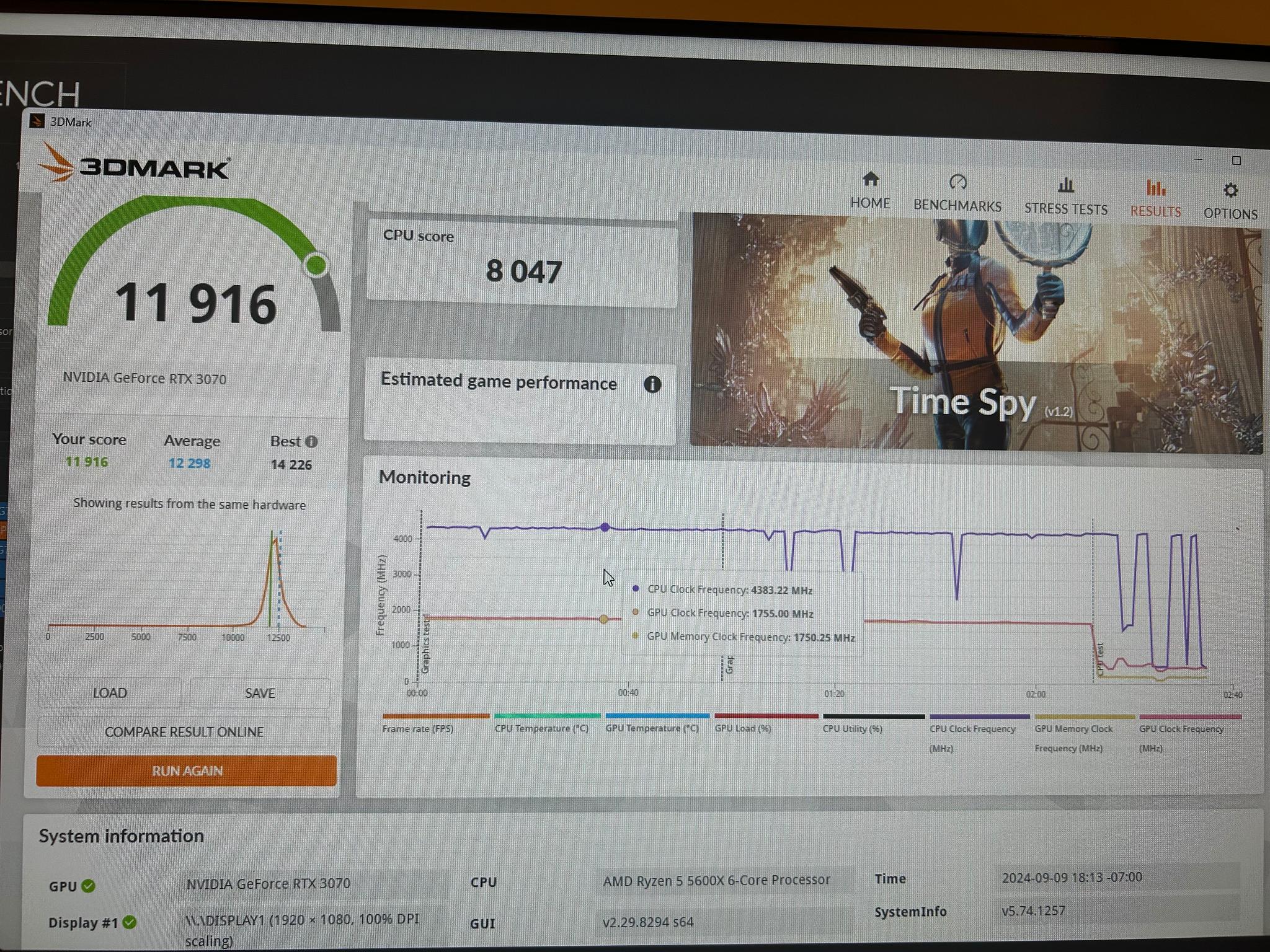Image resolution: width=1270 pixels, height=952 pixels.
Task: Click the Time Spy benchmark image
Action: (977, 332)
